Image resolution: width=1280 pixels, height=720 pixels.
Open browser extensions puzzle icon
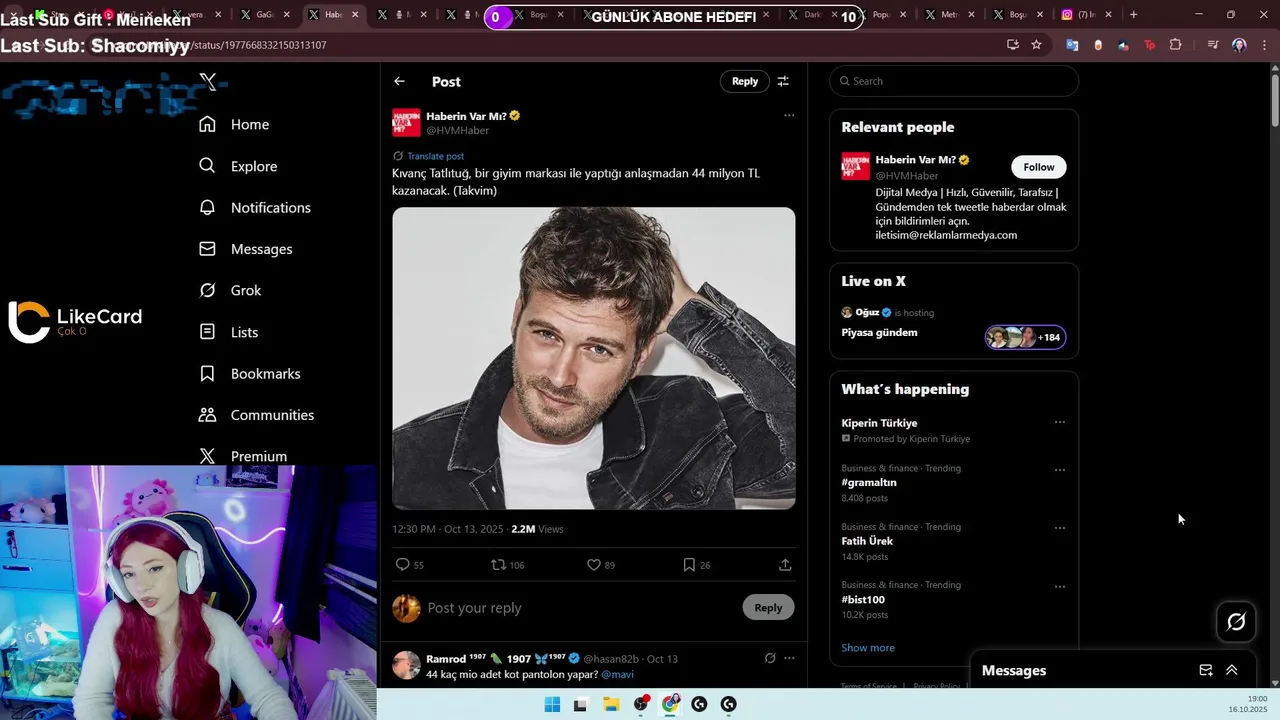tap(1175, 45)
